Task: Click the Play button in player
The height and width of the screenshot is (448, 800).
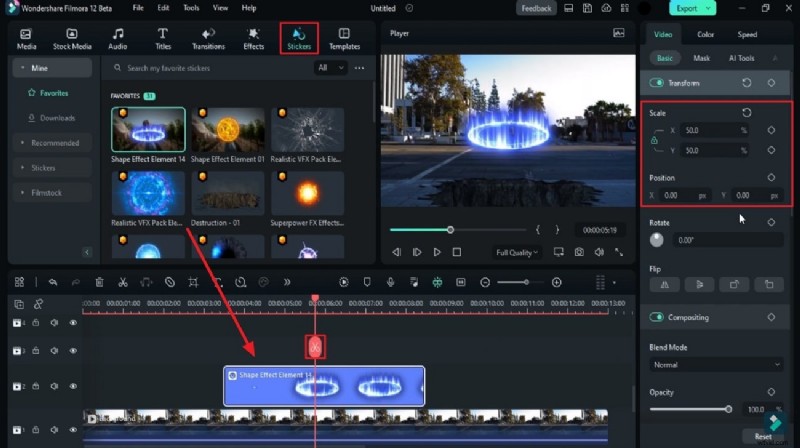Action: [437, 252]
